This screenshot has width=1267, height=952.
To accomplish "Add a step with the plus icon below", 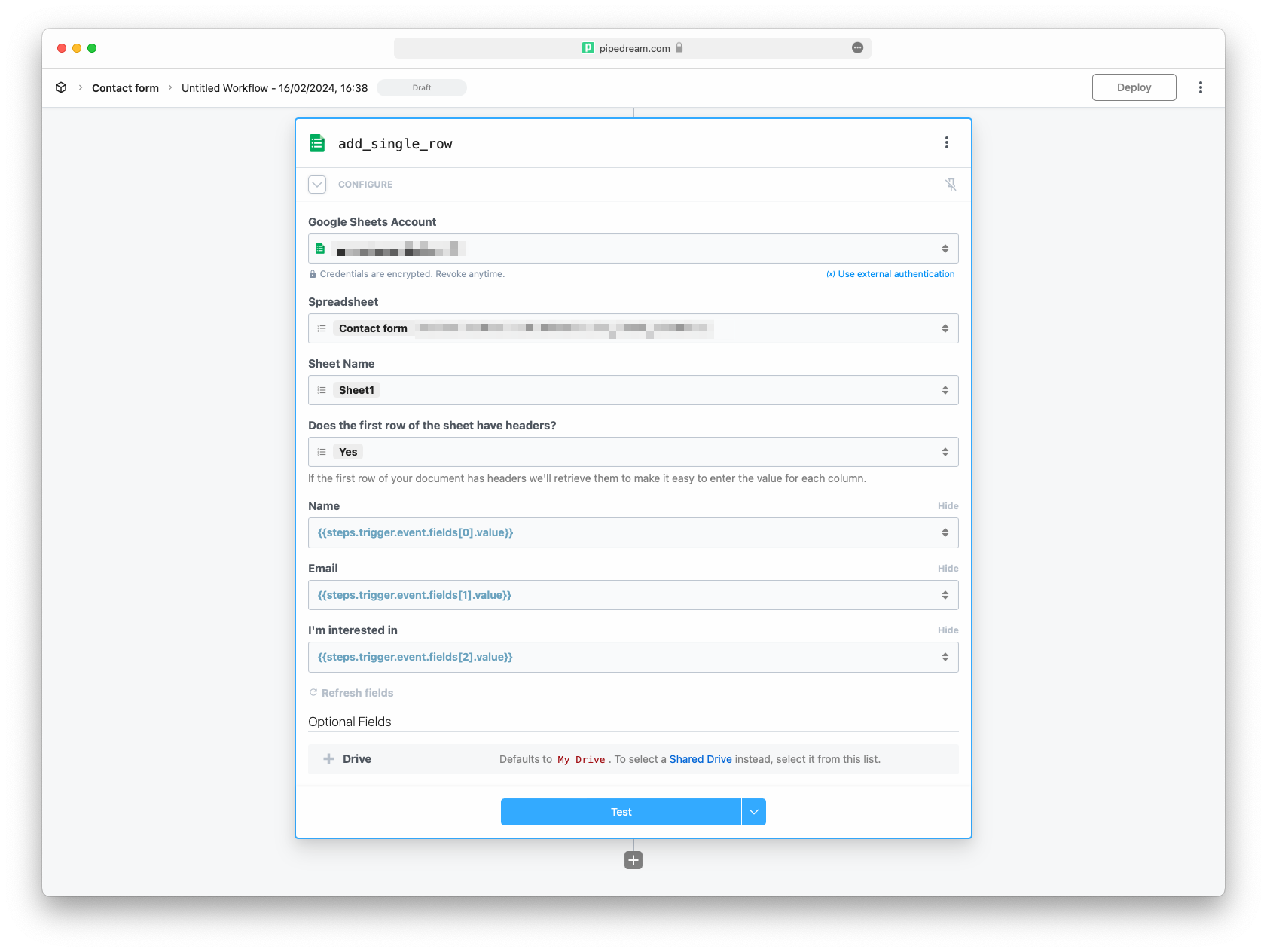I will [x=633, y=860].
